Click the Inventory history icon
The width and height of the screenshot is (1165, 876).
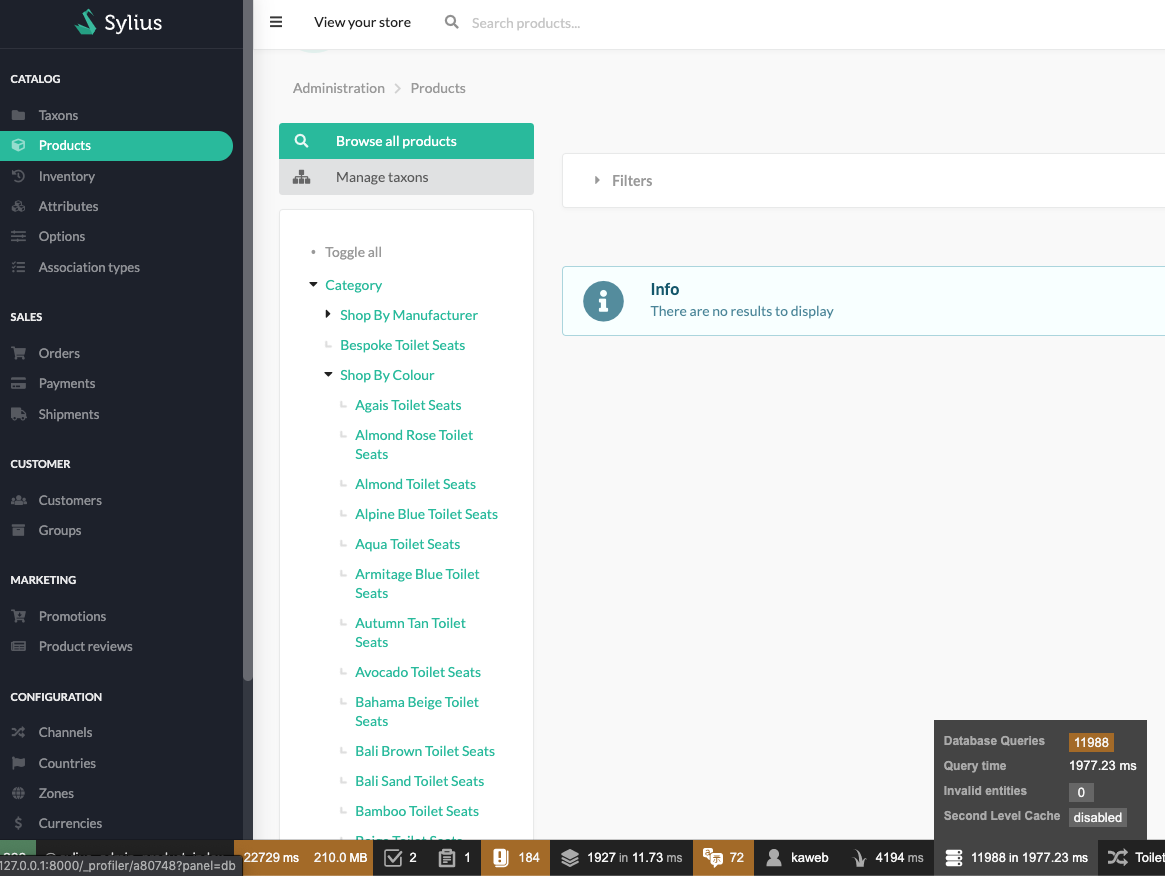point(19,176)
